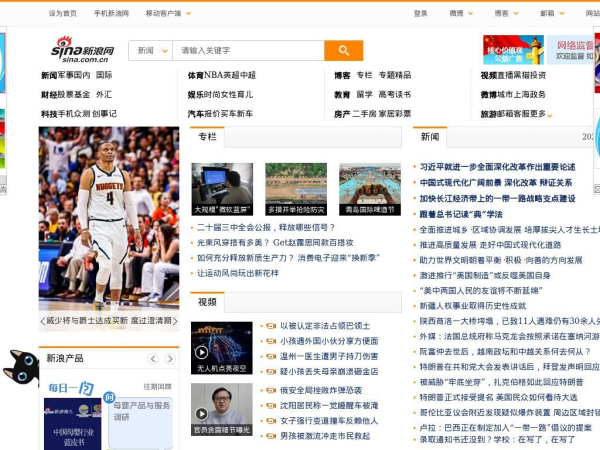
Task: Go to previous slideshow photo arrow
Action: click(42, 321)
